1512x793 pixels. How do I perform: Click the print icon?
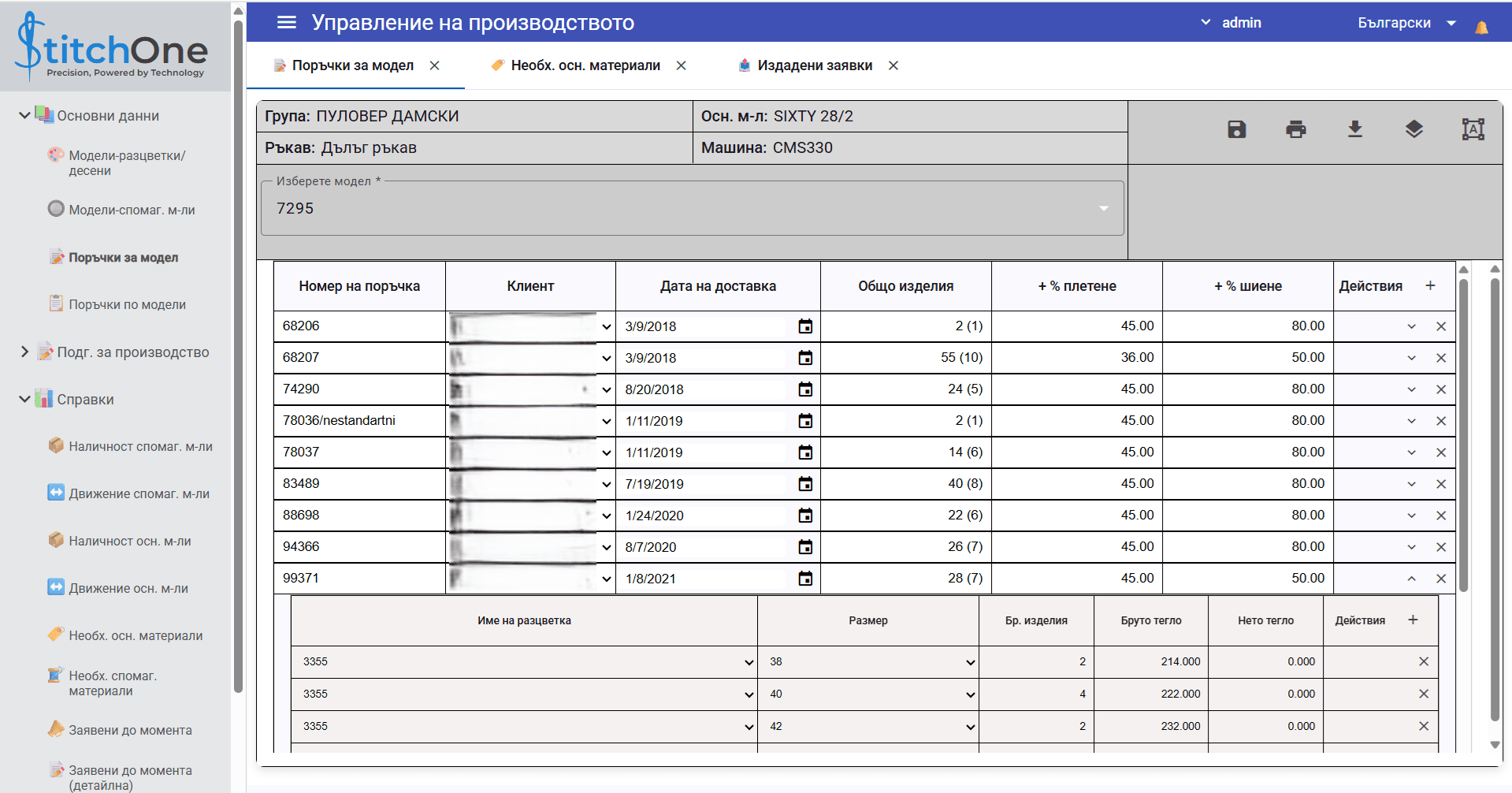pyautogui.click(x=1295, y=129)
